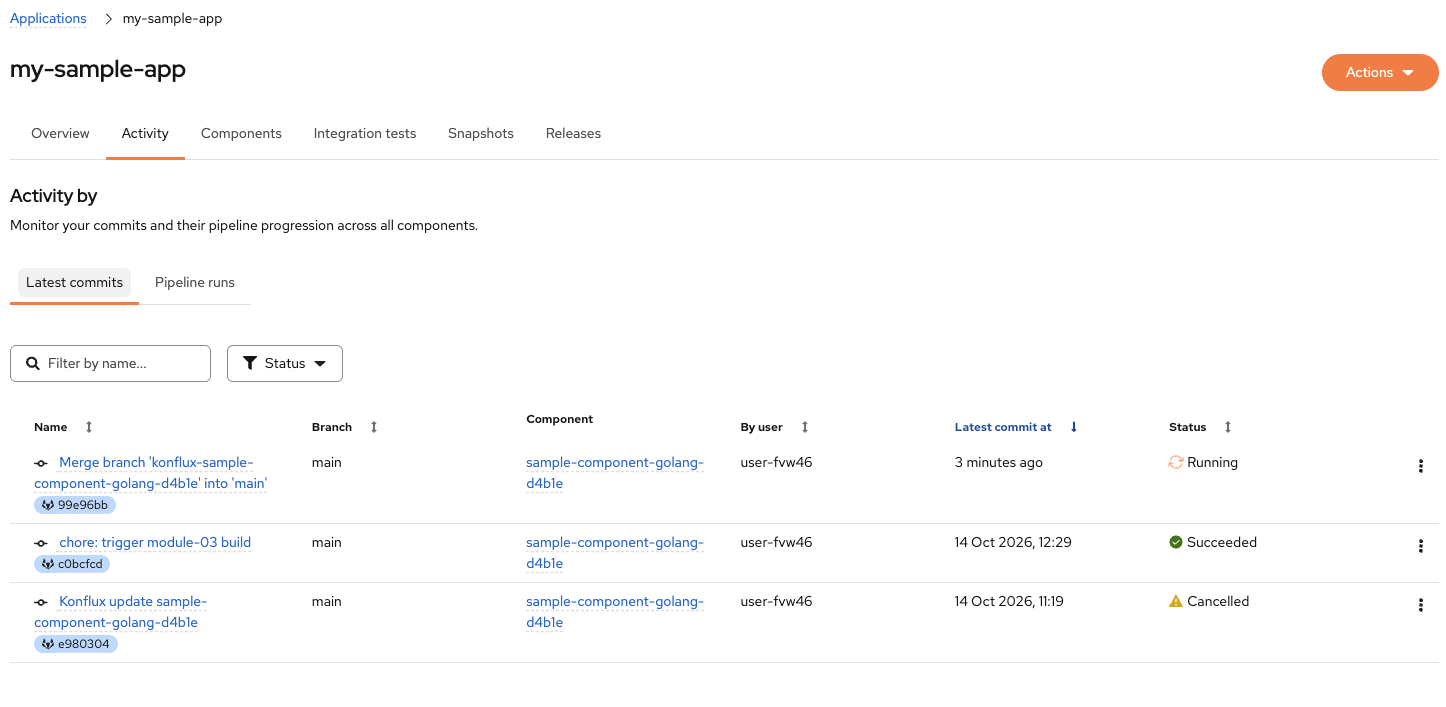The image size is (1446, 707).
Task: Click user-fvw46 in the Cancelled row
Action: (x=777, y=601)
